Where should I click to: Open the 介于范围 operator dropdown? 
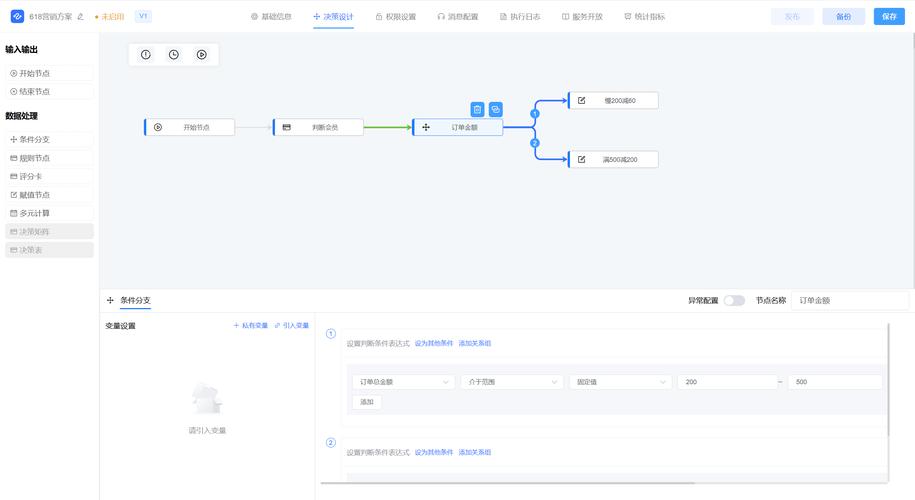coord(512,382)
